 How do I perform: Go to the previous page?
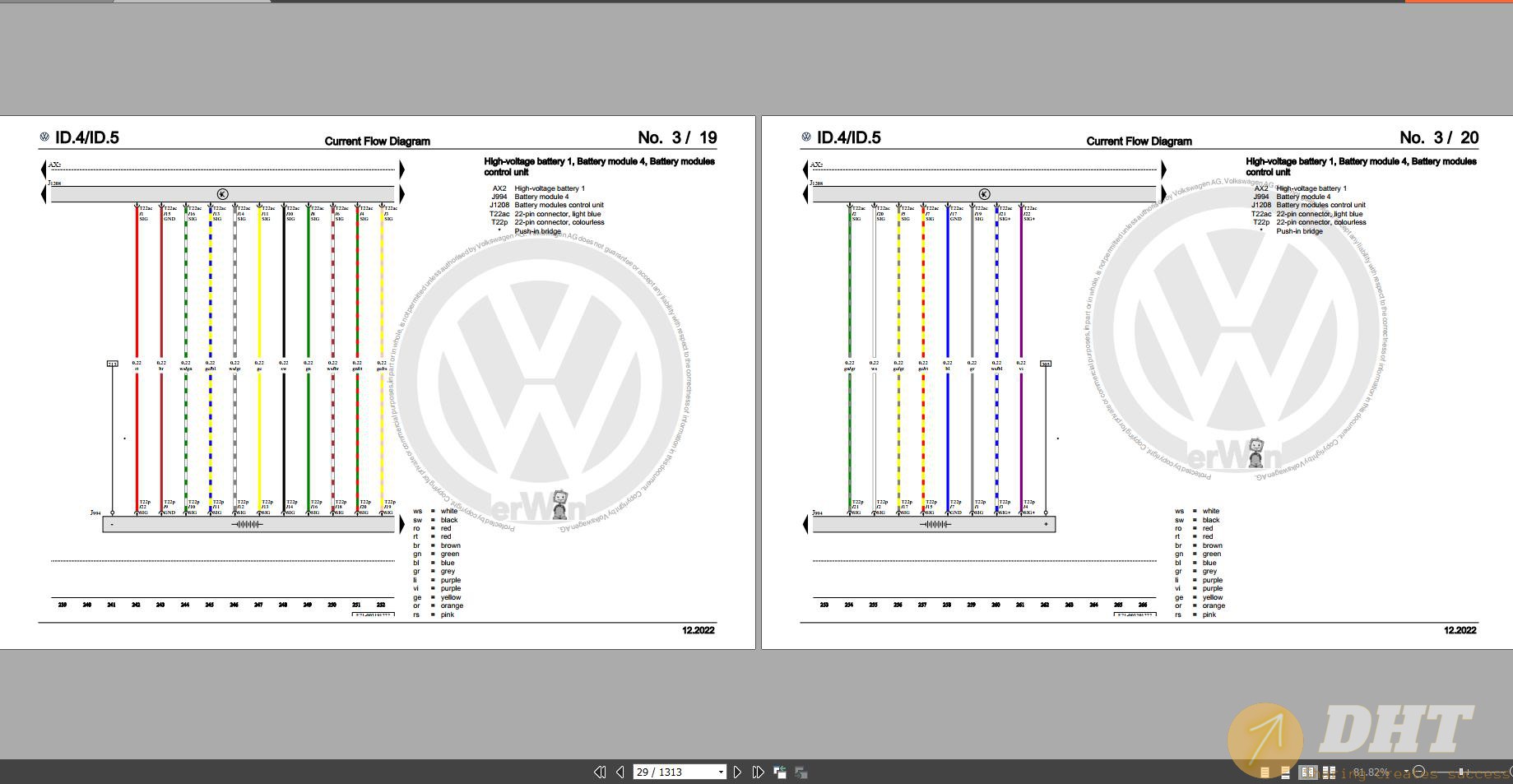click(620, 772)
